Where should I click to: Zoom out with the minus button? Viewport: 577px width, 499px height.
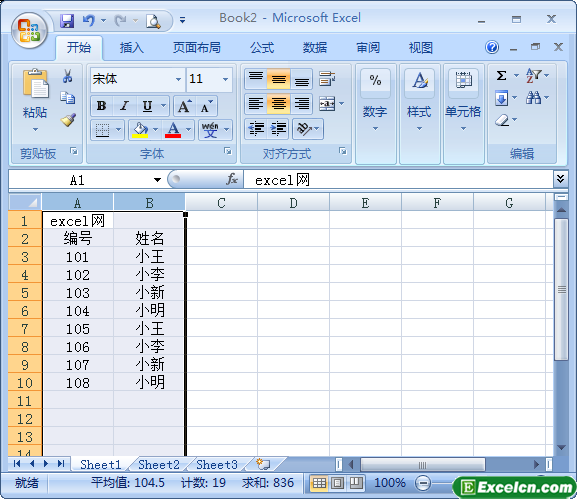pos(423,483)
